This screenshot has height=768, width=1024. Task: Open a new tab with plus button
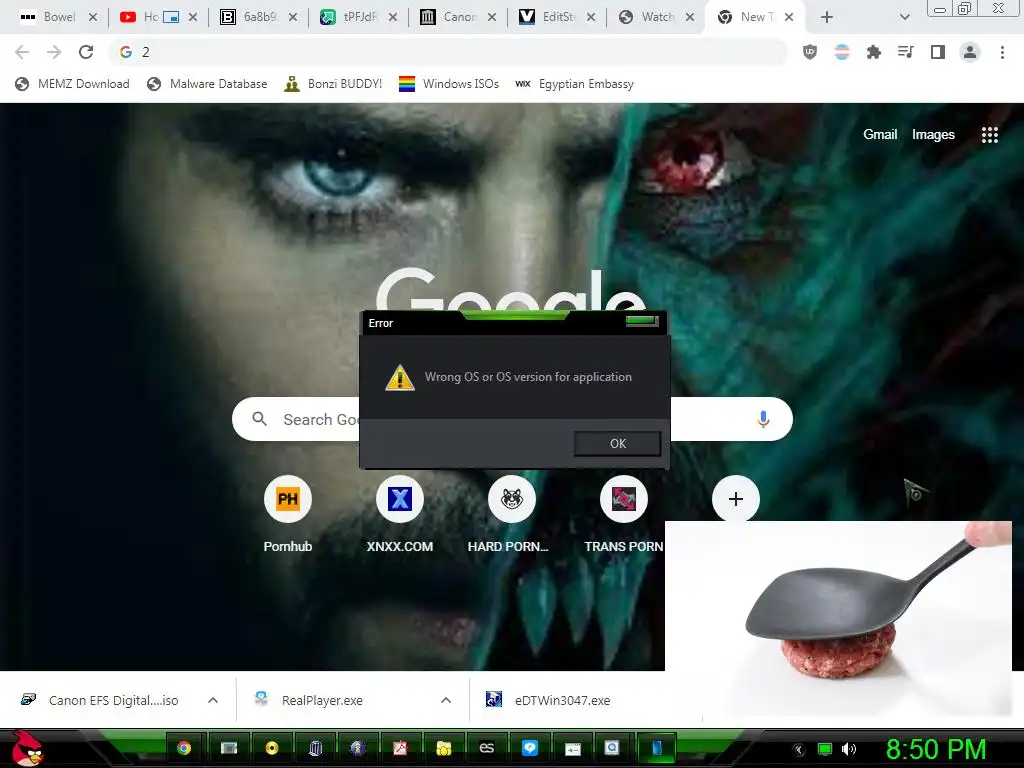(x=827, y=18)
